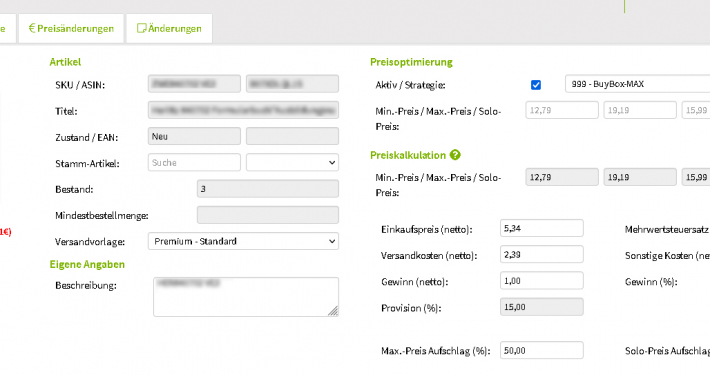Open the 999 - BuyBox-MAX strategy dropdown

(638, 84)
